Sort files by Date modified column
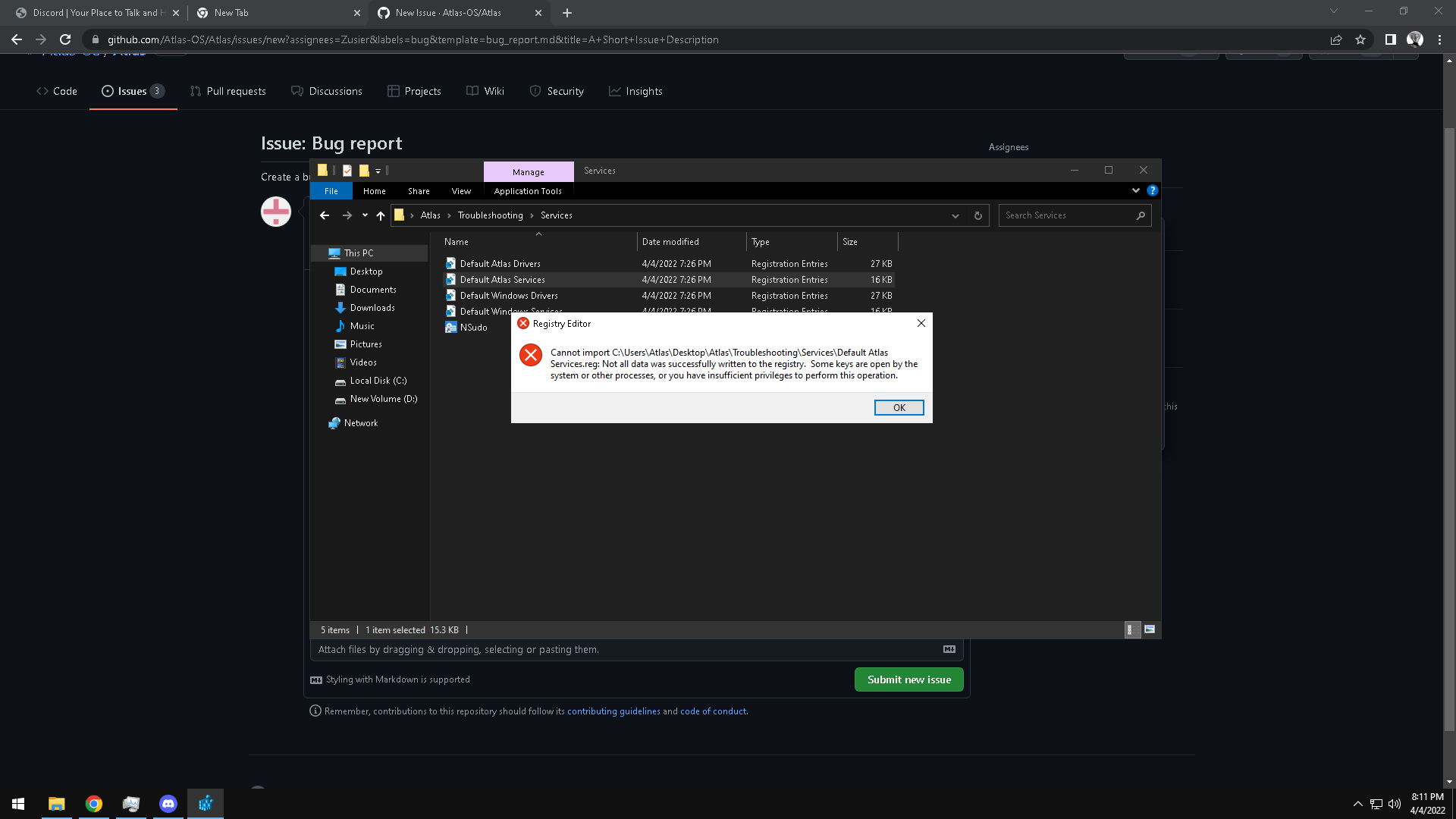This screenshot has width=1456, height=819. click(x=692, y=242)
